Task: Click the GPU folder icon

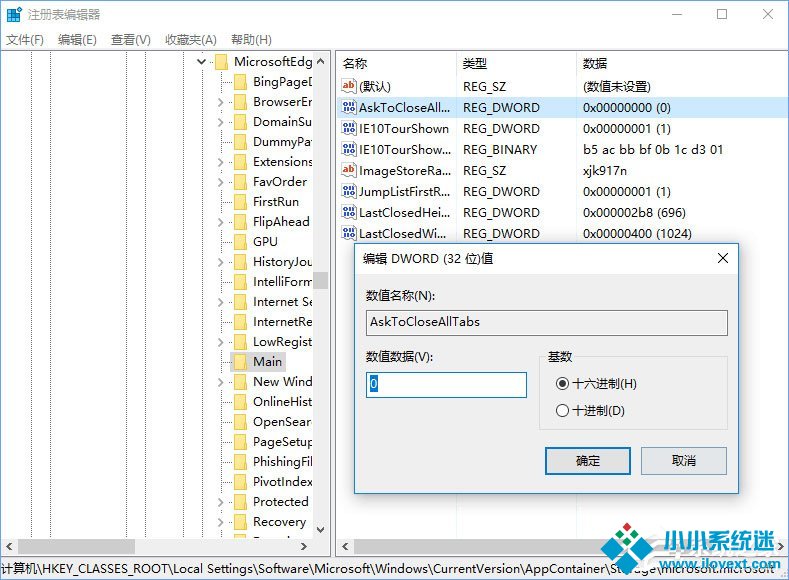Action: (241, 242)
